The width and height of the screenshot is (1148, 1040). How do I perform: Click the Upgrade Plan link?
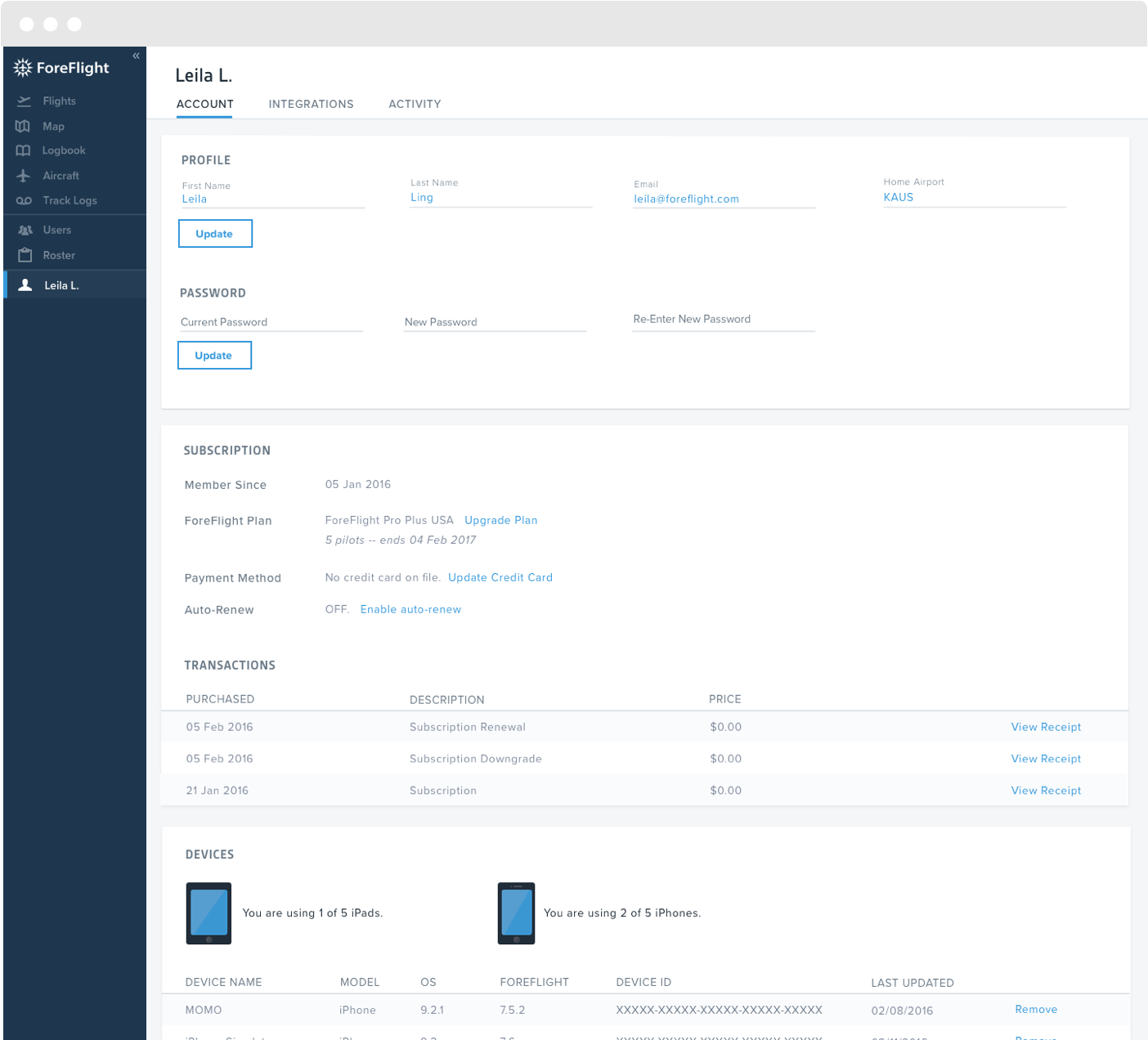click(501, 521)
